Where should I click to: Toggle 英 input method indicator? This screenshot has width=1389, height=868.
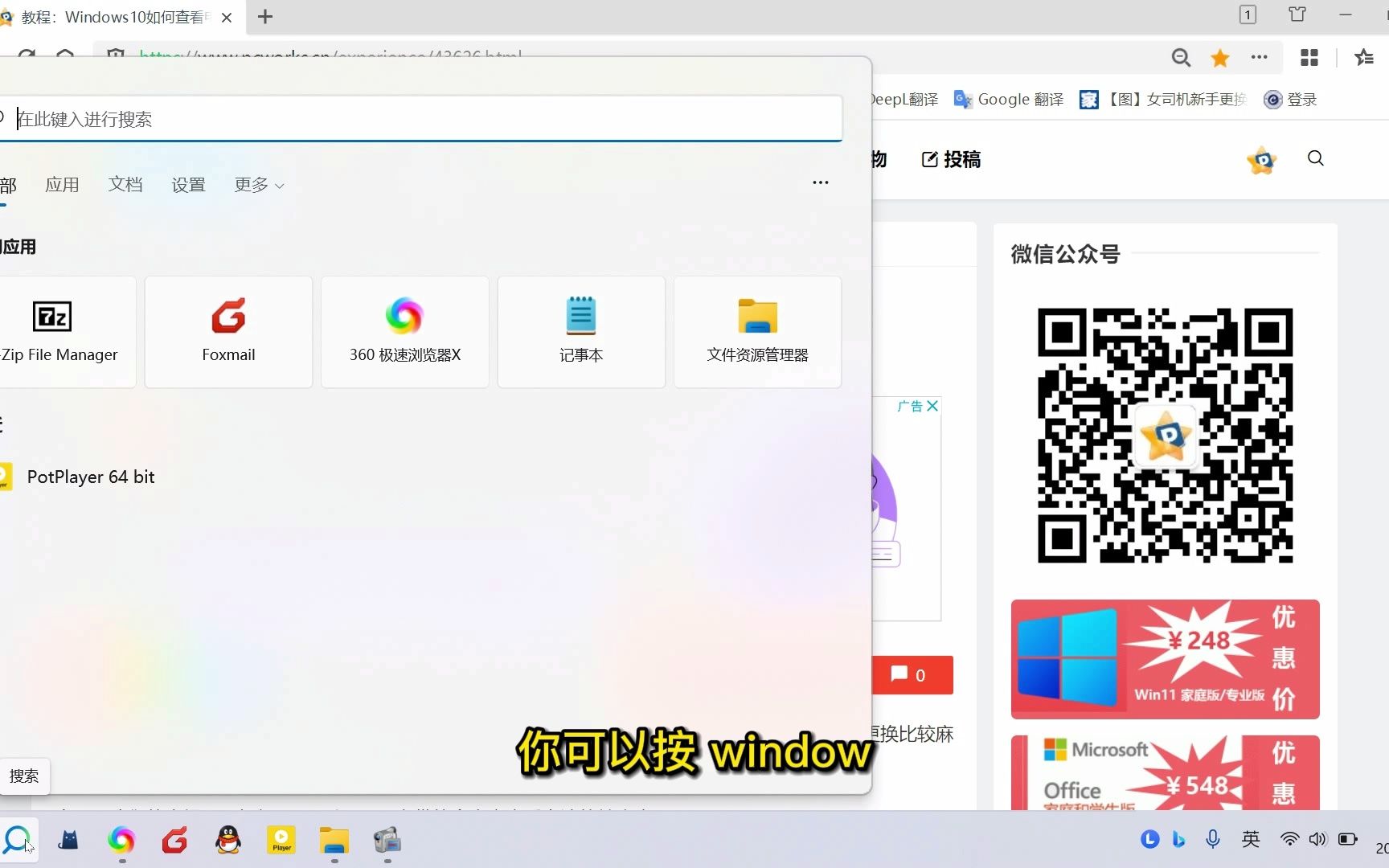[x=1251, y=839]
